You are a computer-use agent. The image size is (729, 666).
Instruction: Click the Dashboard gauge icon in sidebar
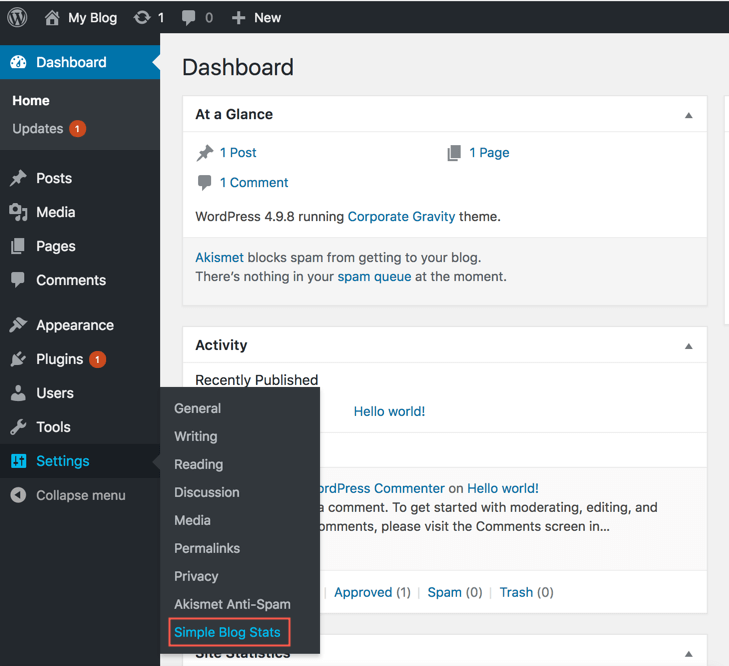[x=18, y=62]
